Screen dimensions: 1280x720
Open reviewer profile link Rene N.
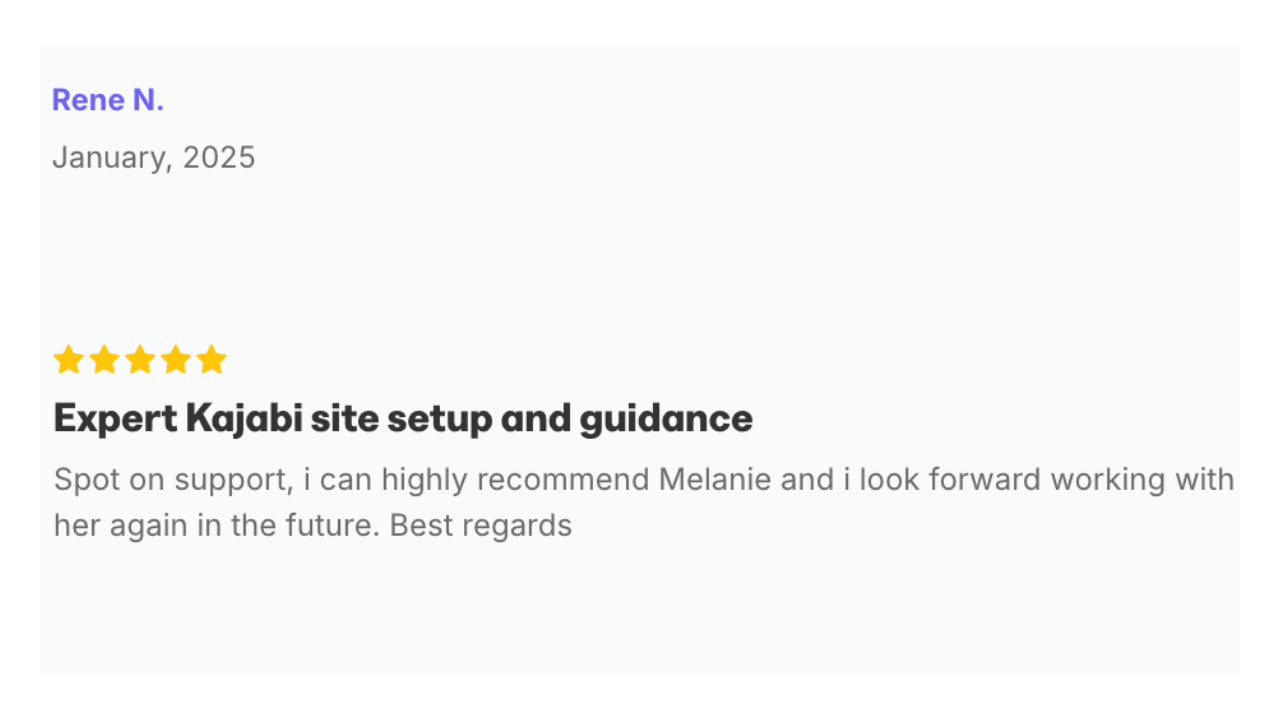coord(108,100)
